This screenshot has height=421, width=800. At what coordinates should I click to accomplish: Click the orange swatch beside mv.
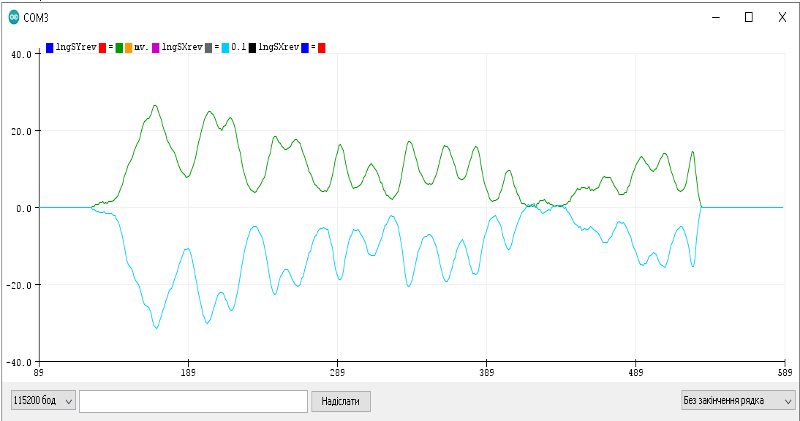coord(128,47)
